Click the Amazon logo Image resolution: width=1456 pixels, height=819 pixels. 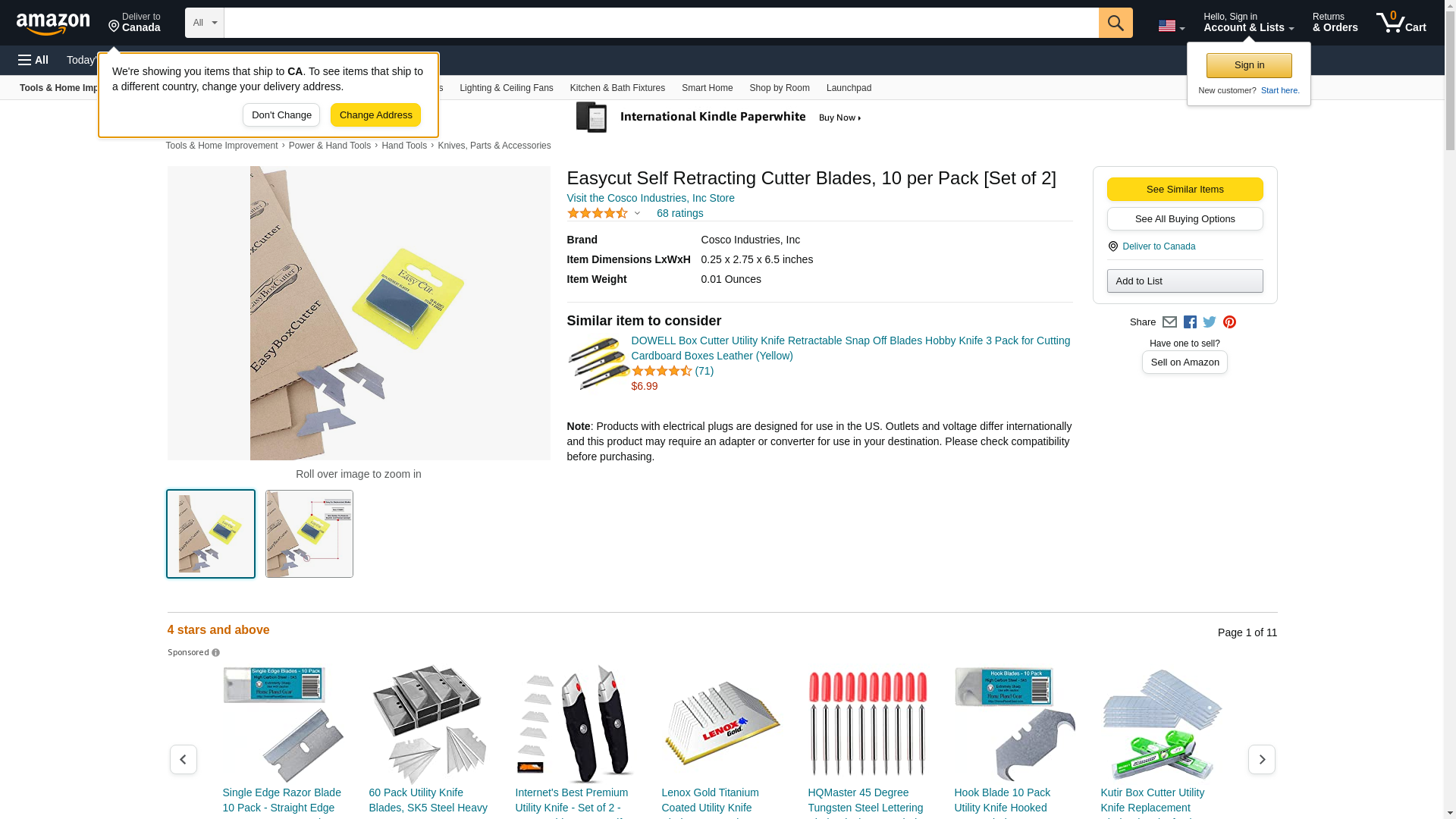53,24
